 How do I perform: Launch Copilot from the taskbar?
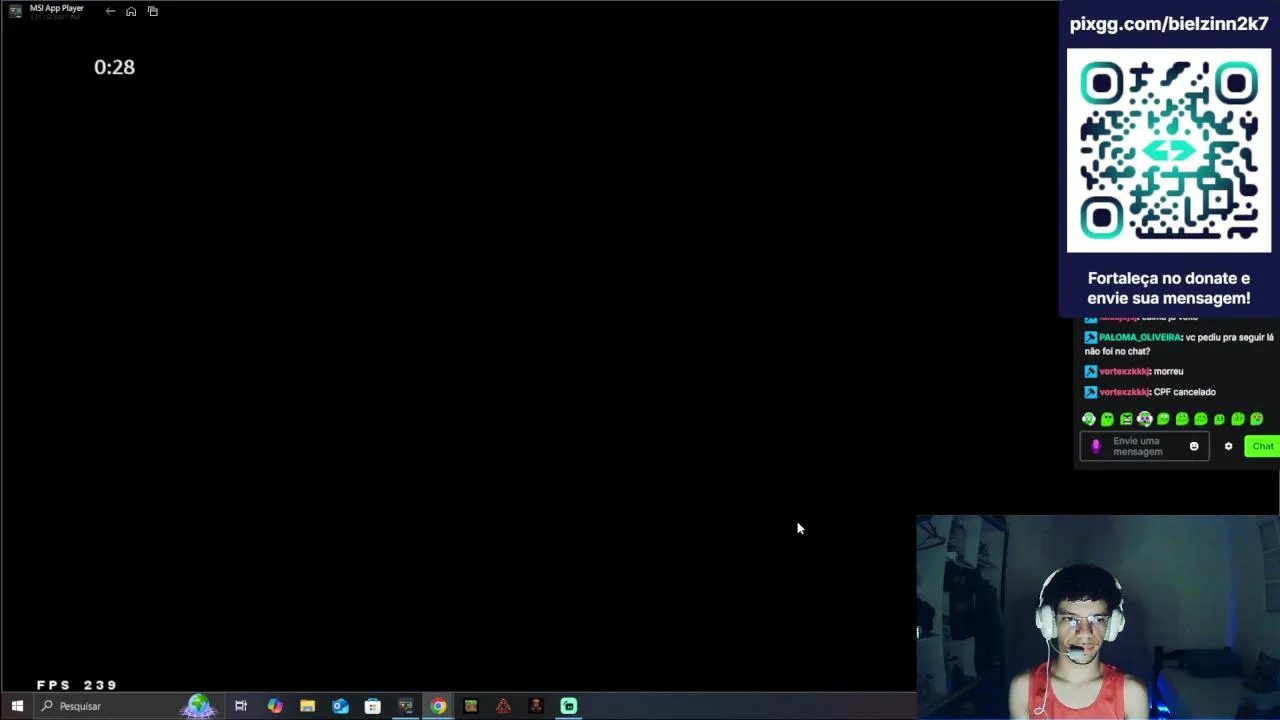(275, 706)
